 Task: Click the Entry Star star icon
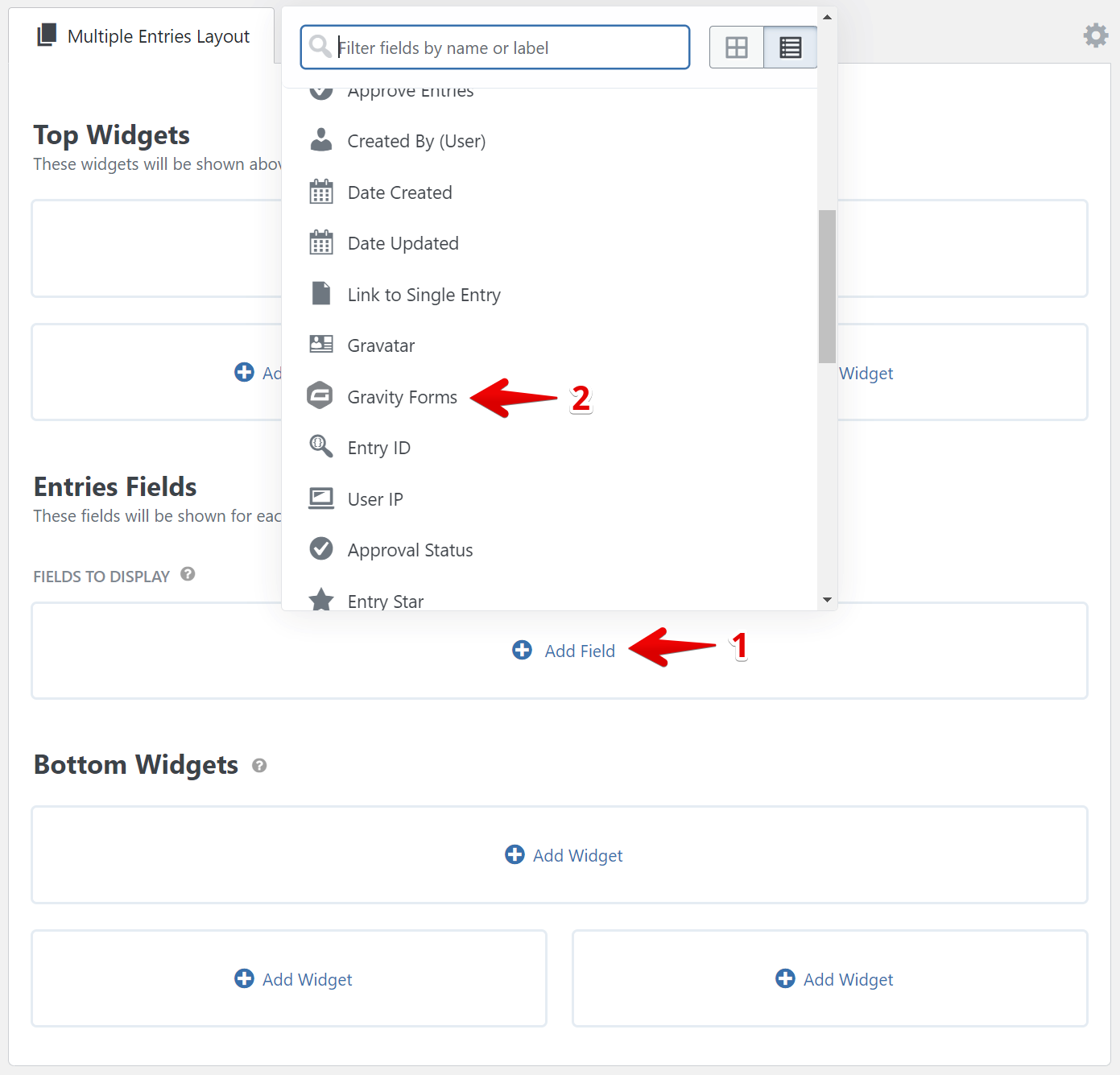pyautogui.click(x=321, y=599)
